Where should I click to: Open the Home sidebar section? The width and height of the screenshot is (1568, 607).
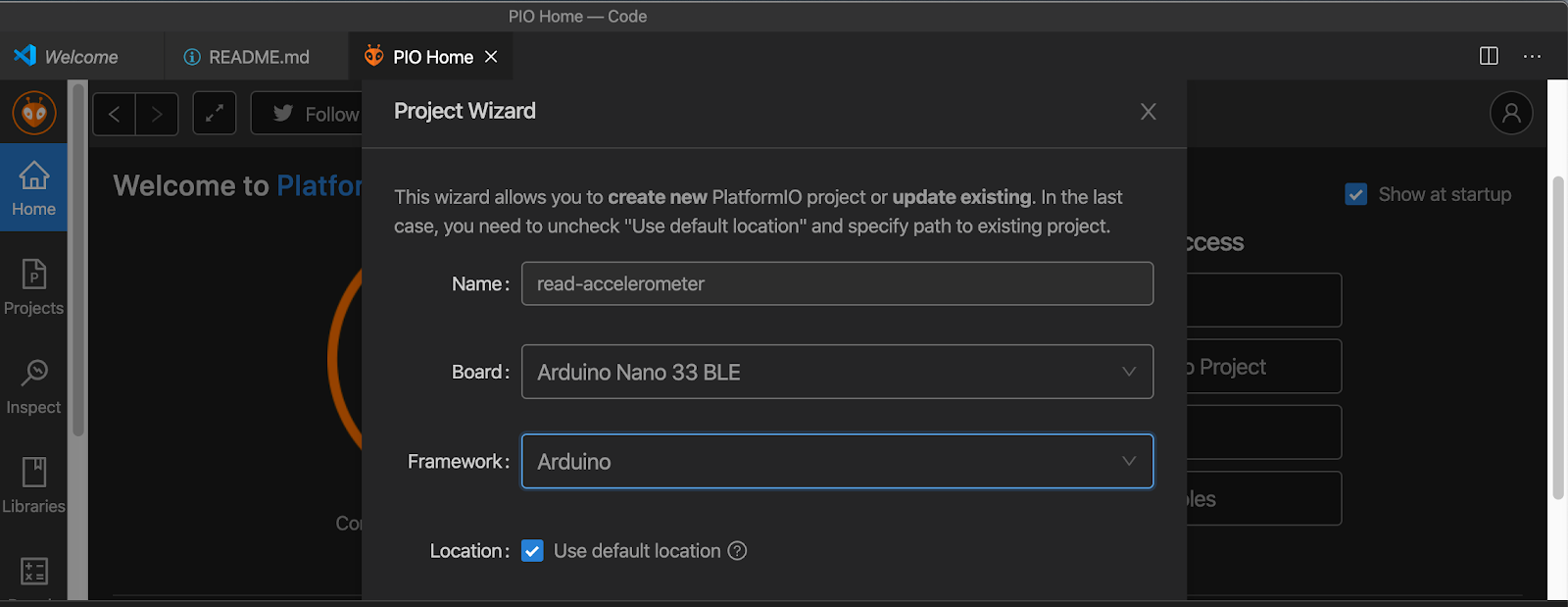coord(34,187)
